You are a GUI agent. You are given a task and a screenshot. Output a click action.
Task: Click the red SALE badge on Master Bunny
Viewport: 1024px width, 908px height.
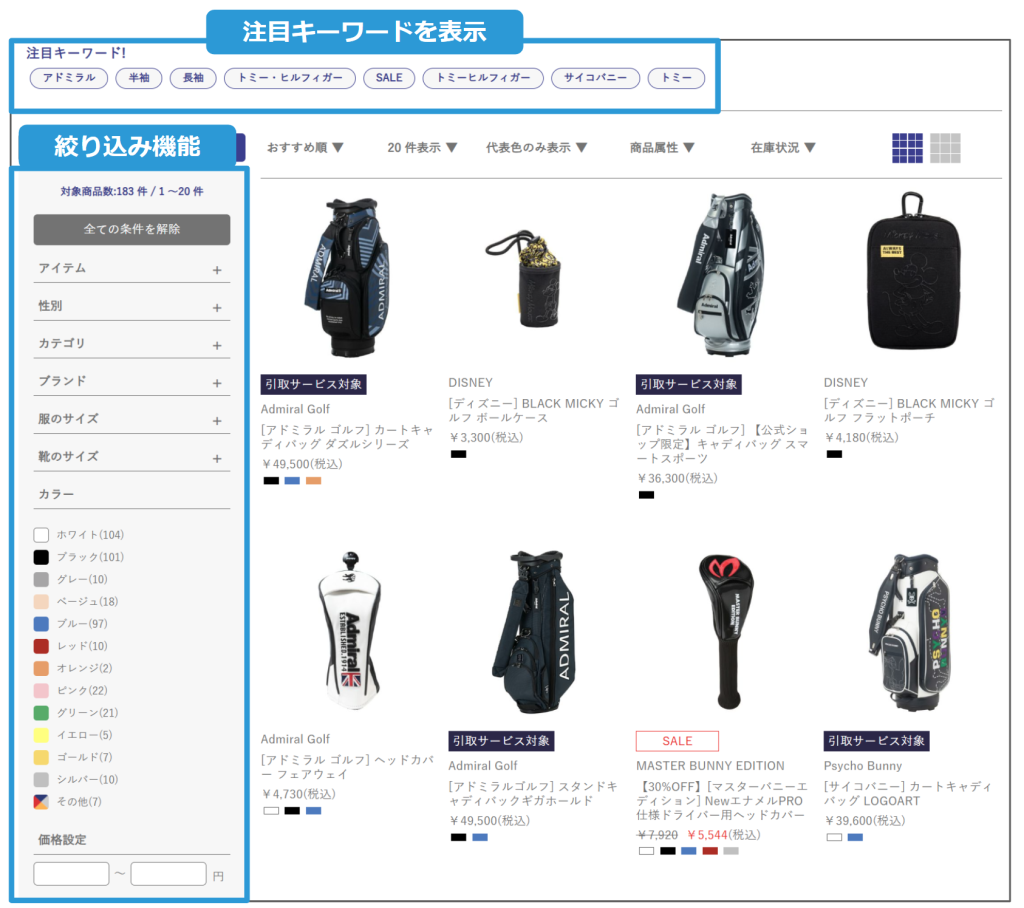point(677,741)
